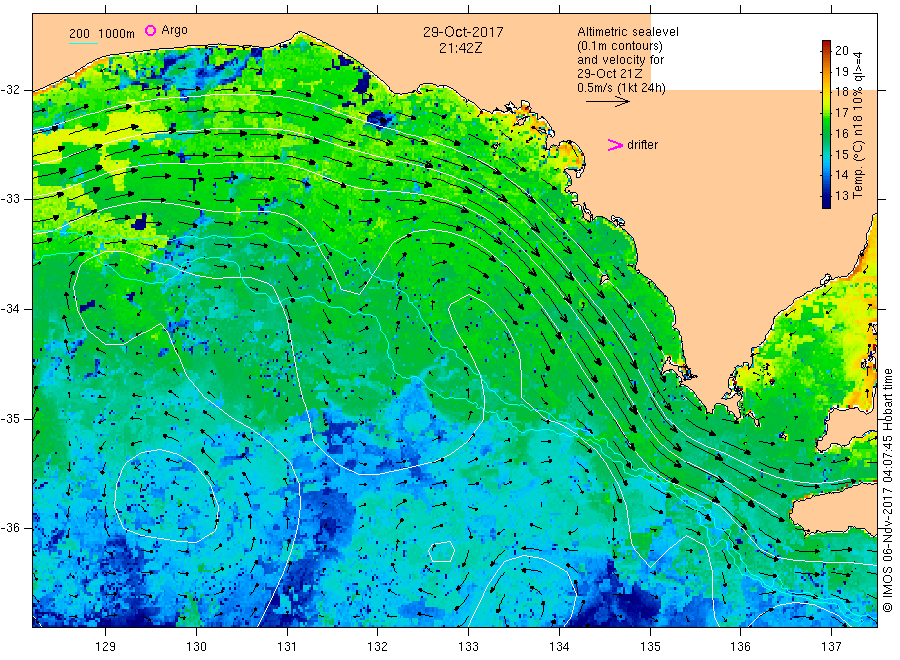The image size is (900, 660).
Task: Click longitude axis label 132
Action: 378,646
